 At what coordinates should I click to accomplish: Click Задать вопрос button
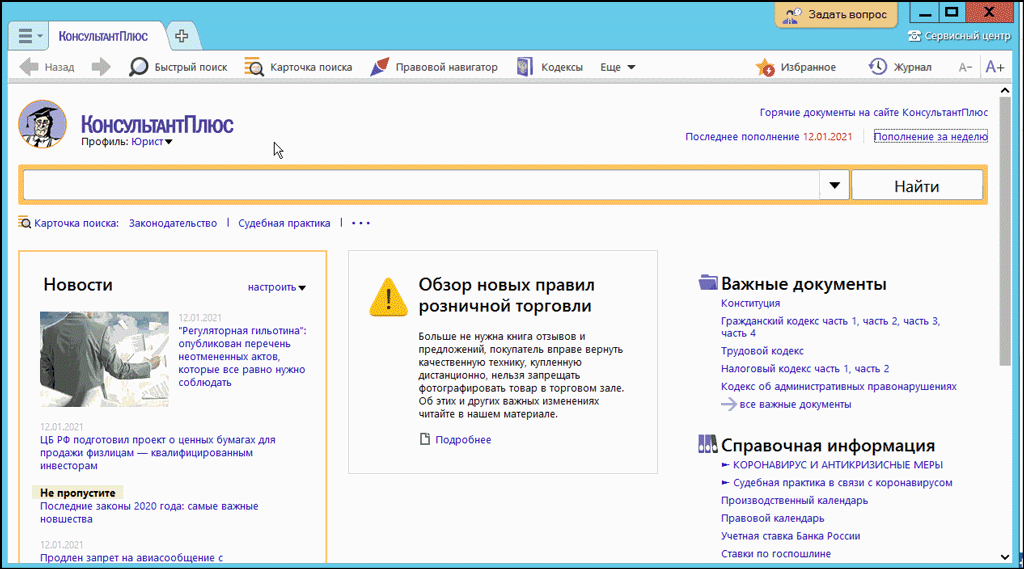pos(837,14)
